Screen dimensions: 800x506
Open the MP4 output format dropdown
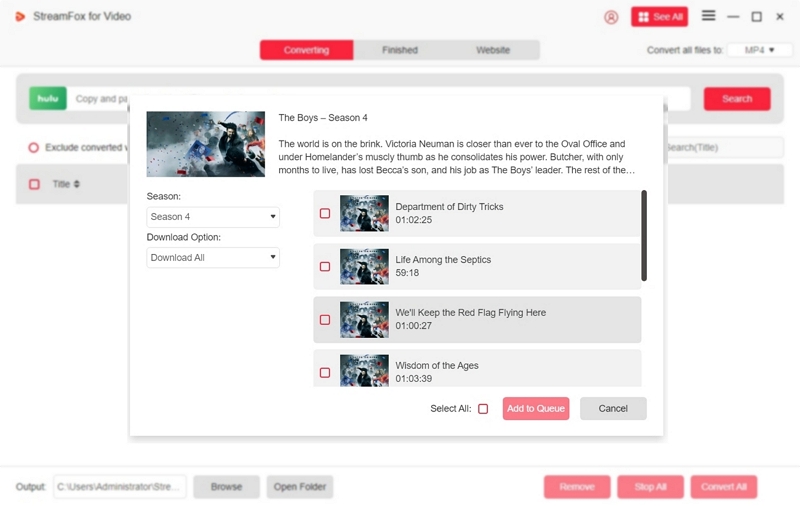point(759,50)
